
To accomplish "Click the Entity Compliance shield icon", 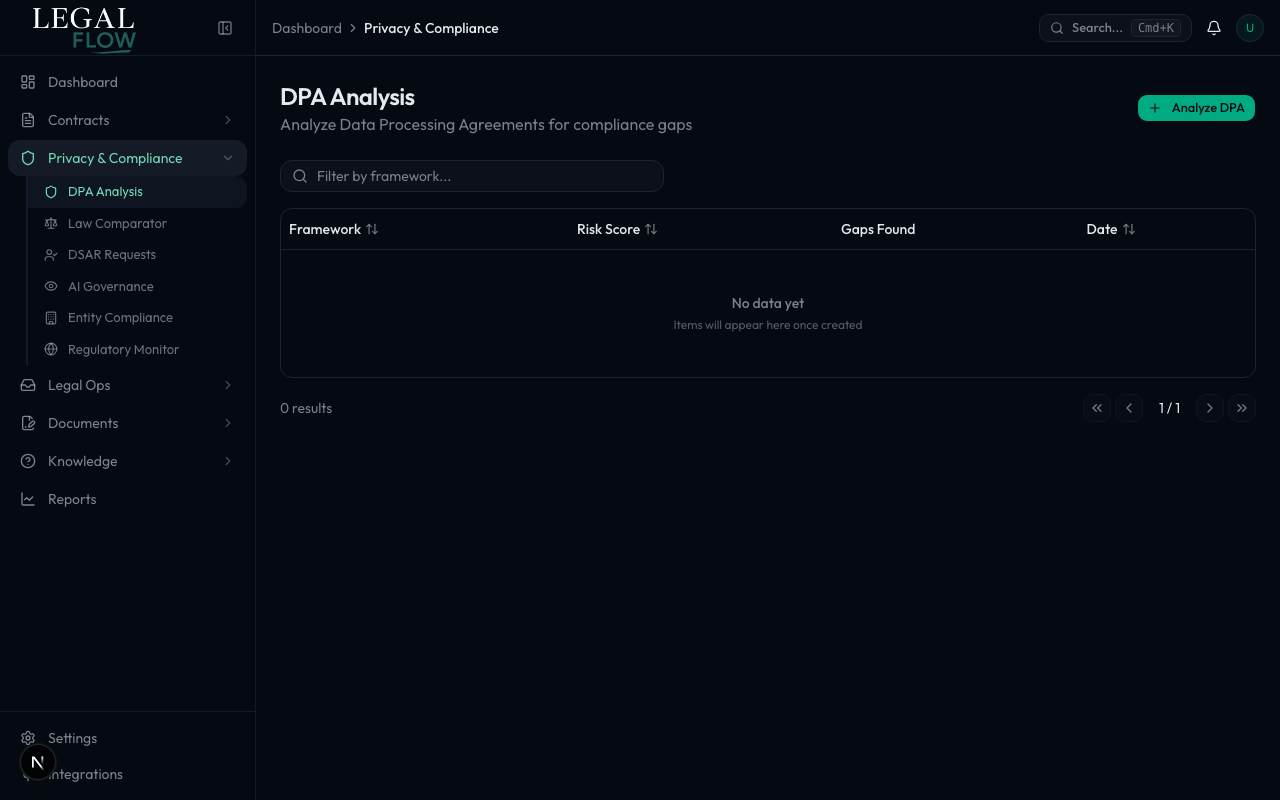I will [x=50, y=317].
